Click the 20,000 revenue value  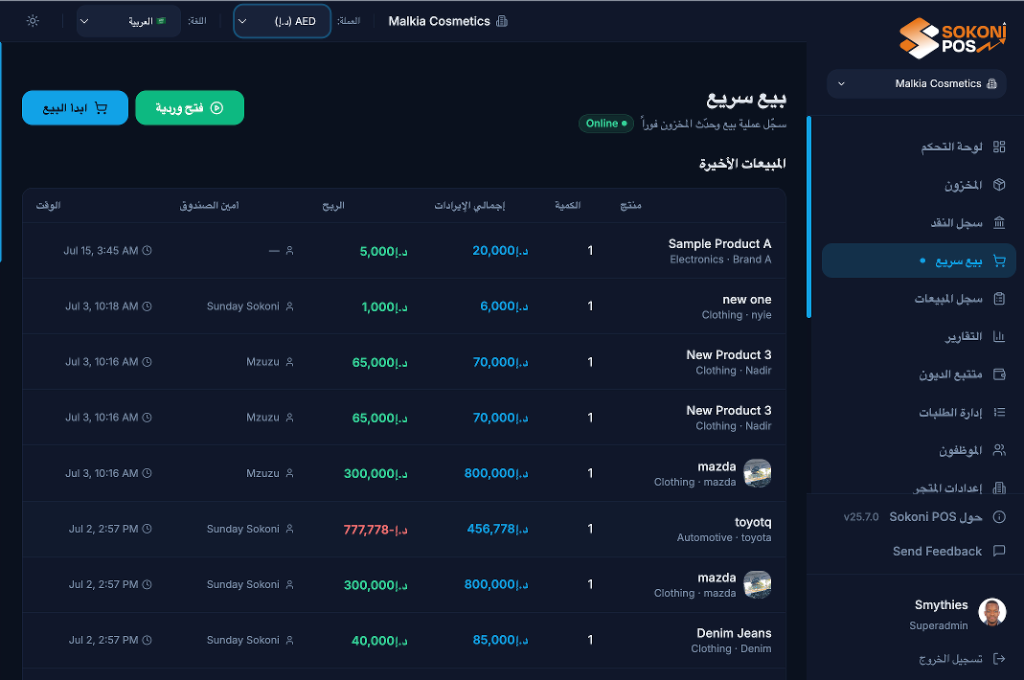pos(500,250)
